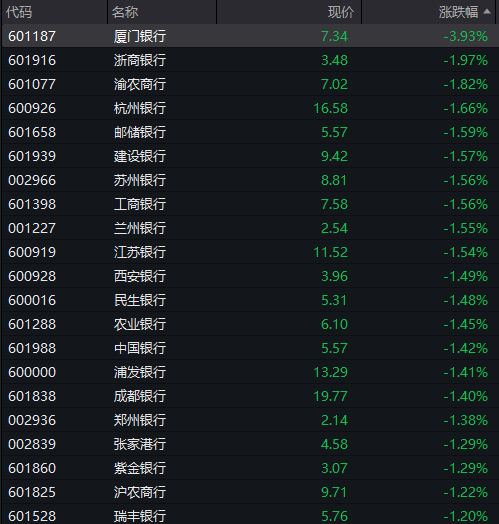
Task: Click the 代码 column header
Action: coord(19,12)
